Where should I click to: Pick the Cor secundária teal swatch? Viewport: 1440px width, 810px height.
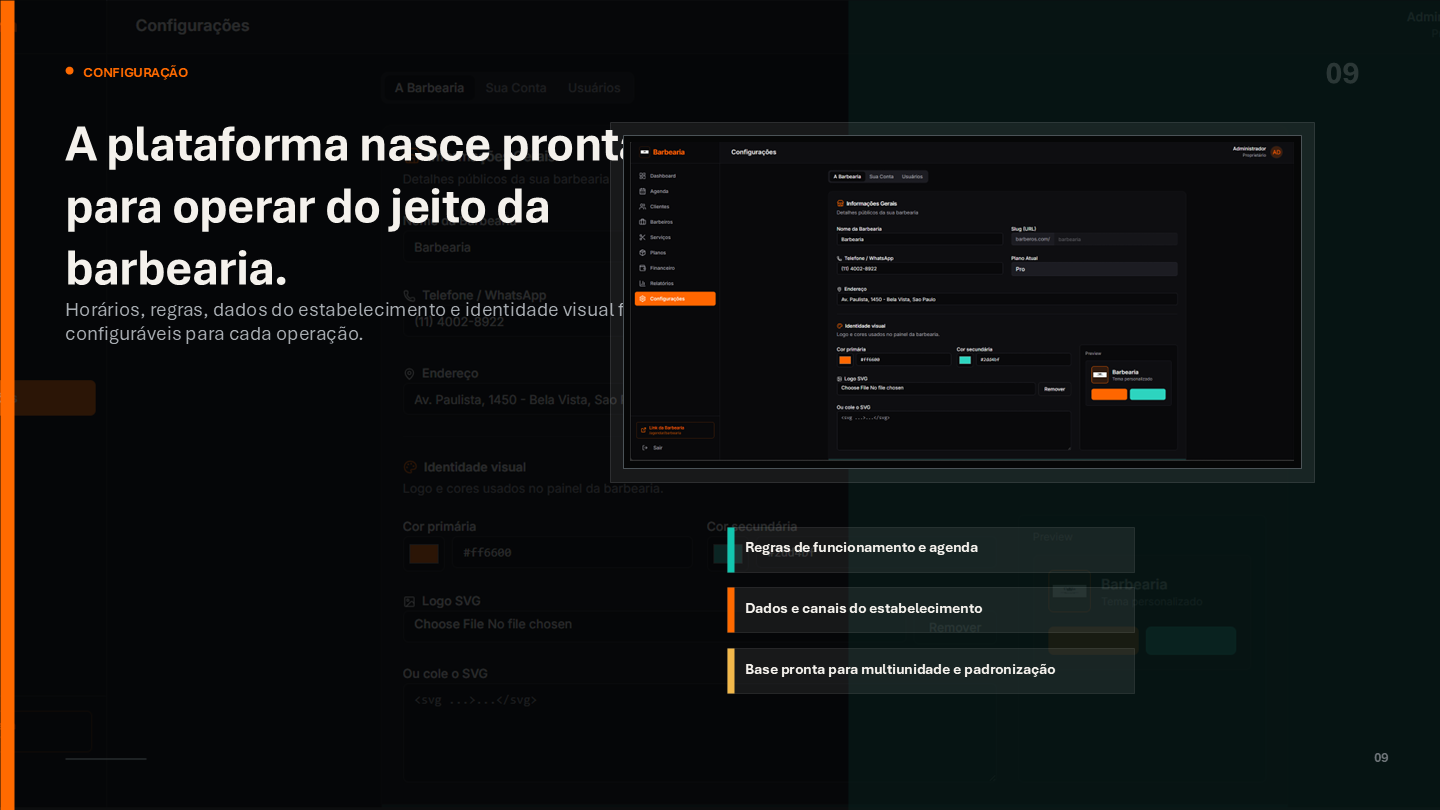coord(965,360)
